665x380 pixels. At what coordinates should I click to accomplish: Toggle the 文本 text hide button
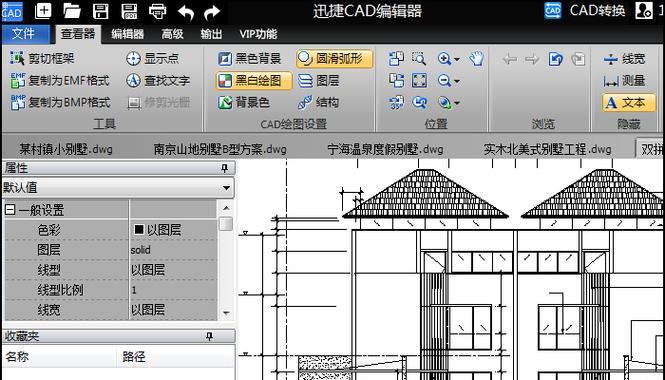[x=629, y=103]
